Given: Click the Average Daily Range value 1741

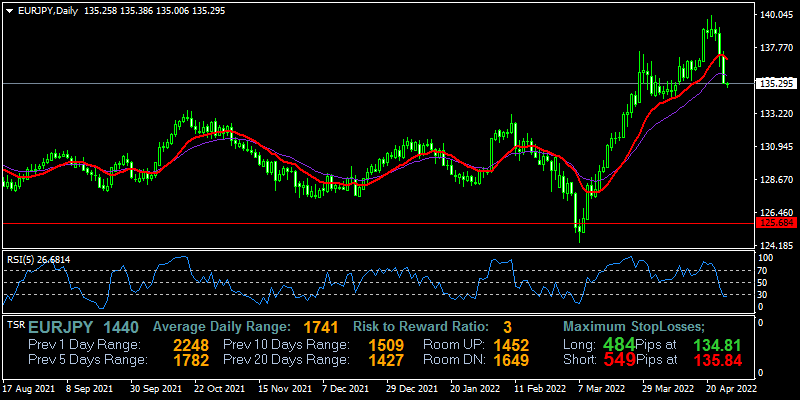Looking at the screenshot, I should (x=320, y=327).
